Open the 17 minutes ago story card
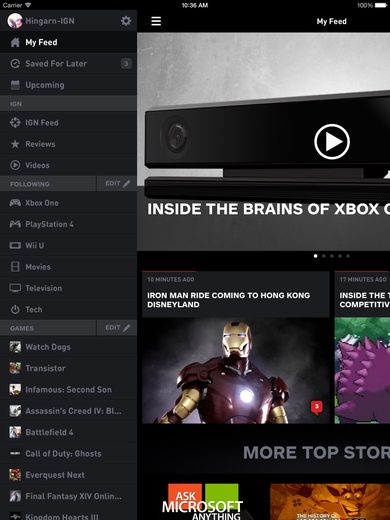 [362, 347]
